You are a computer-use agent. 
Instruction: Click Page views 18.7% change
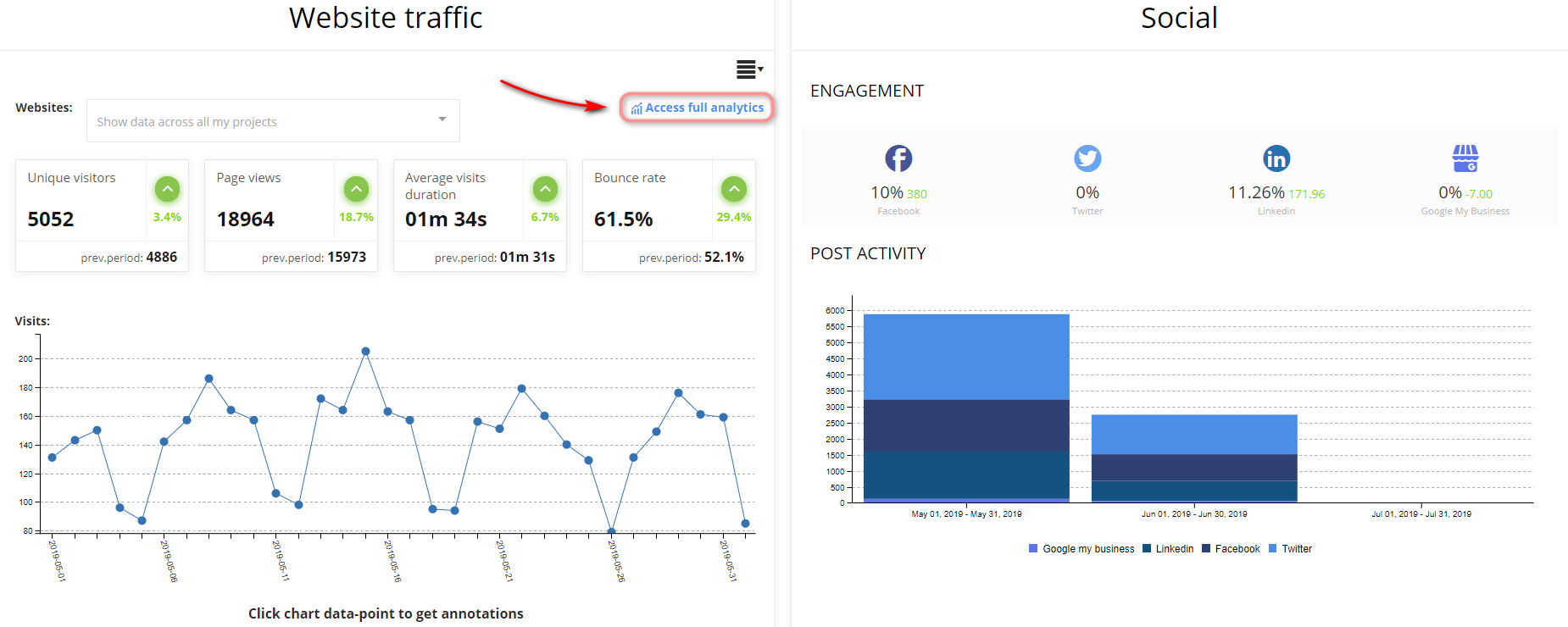point(356,217)
